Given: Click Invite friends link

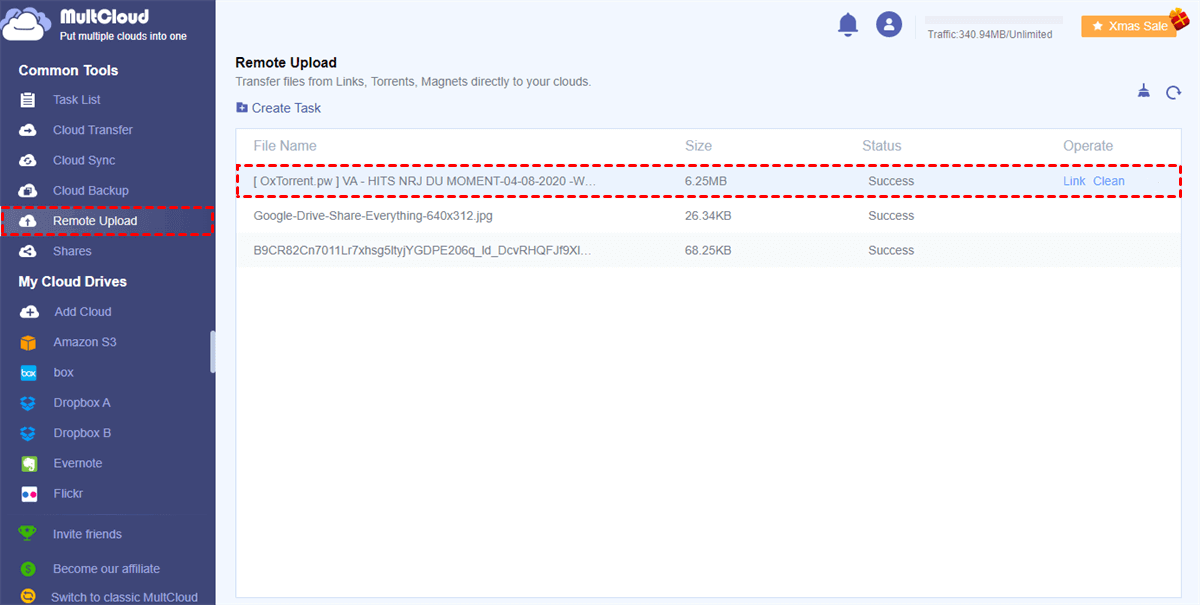Looking at the screenshot, I should pyautogui.click(x=87, y=534).
